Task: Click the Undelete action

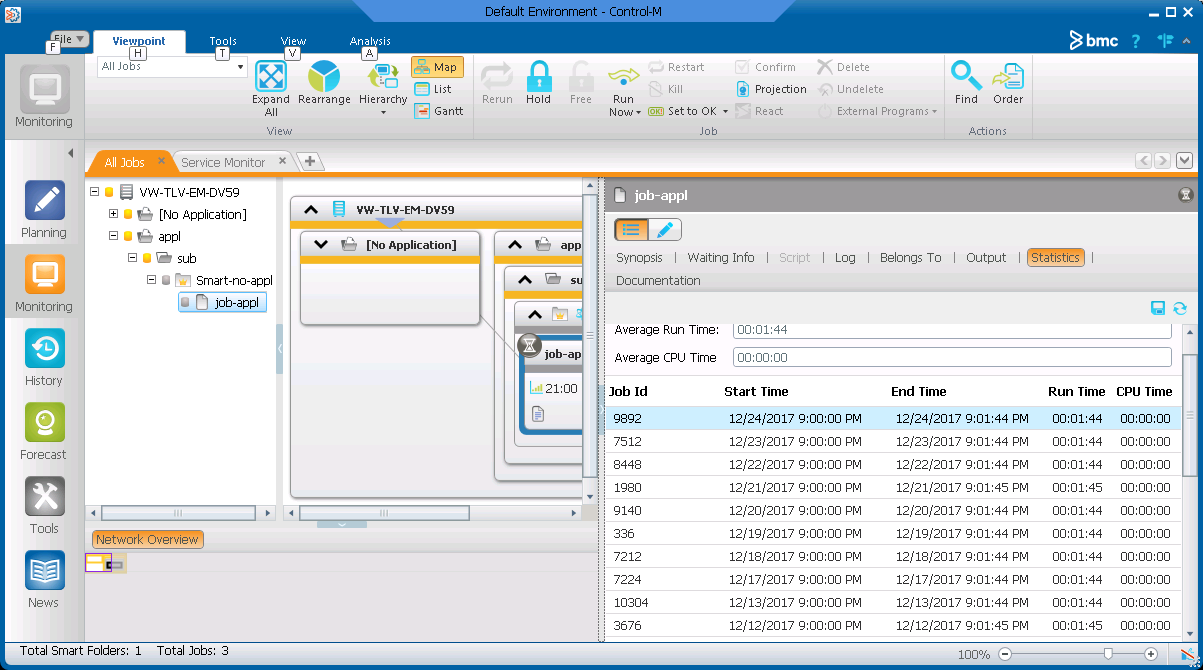Action: tap(850, 89)
